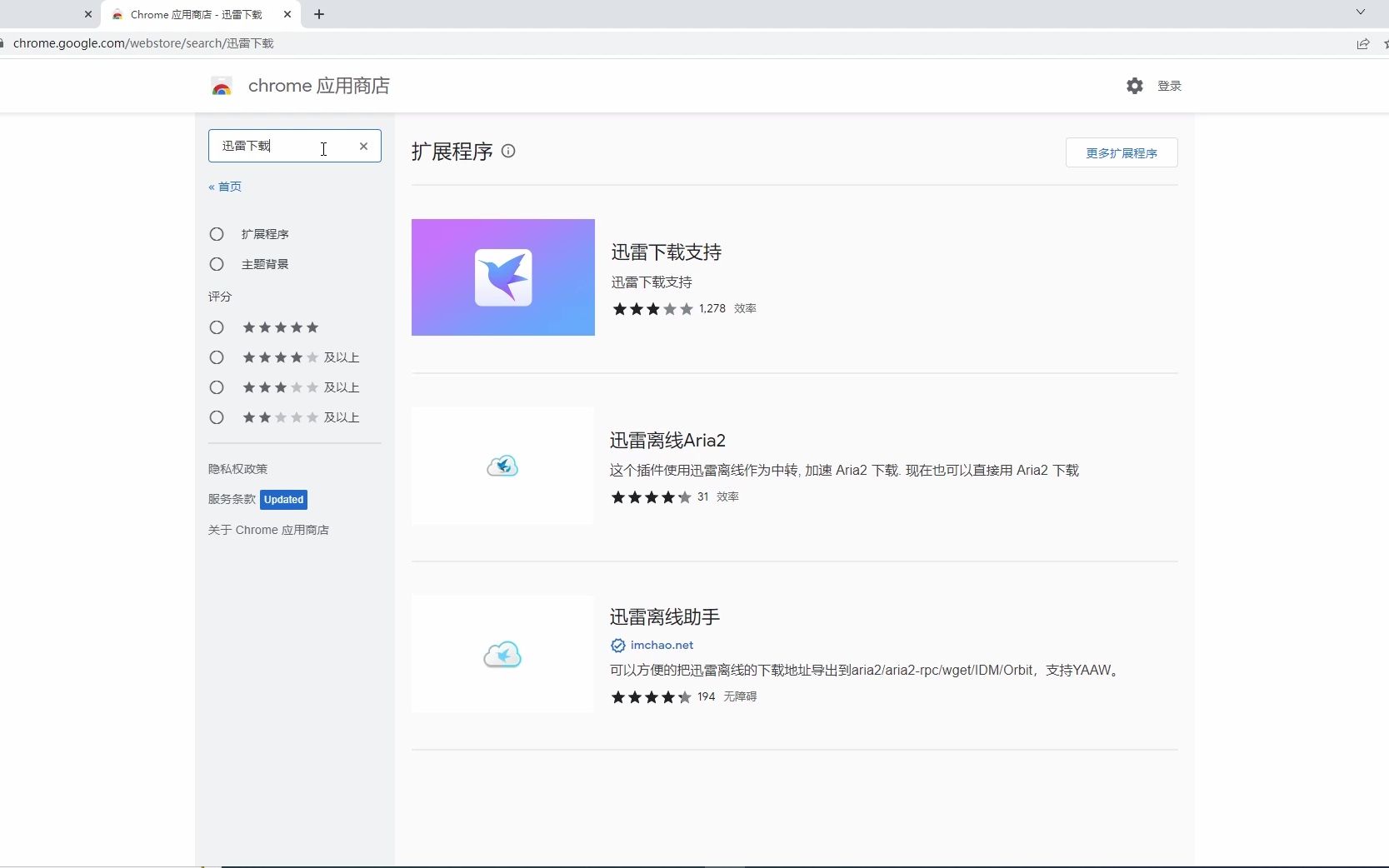This screenshot has width=1389, height=868.
Task: Click the address bar URL
Action: click(x=143, y=43)
